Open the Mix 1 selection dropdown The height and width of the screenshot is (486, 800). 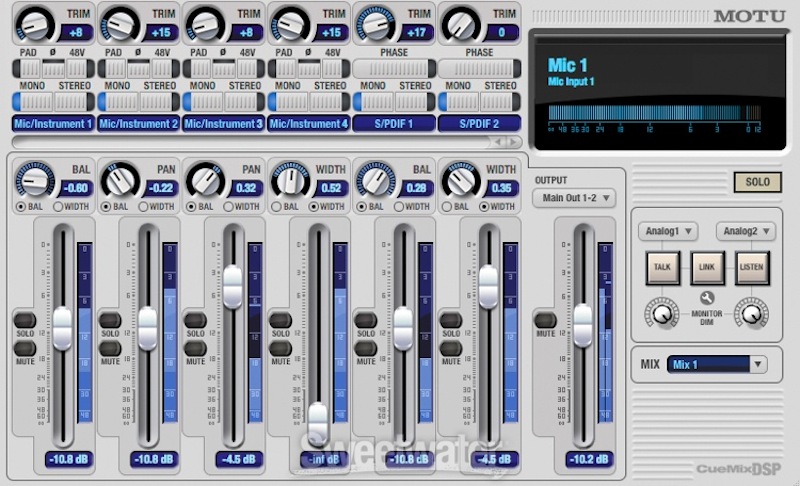[716, 364]
